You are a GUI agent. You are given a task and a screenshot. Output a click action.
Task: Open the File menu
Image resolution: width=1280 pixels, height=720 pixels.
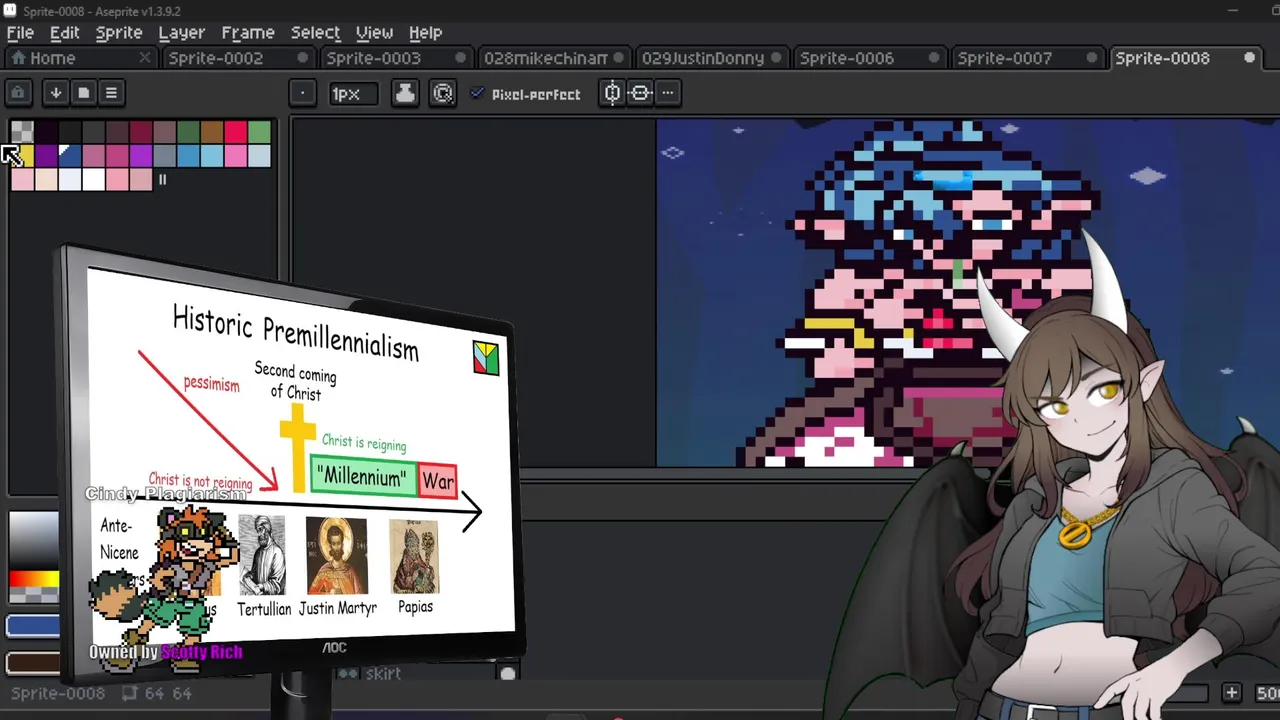(20, 32)
